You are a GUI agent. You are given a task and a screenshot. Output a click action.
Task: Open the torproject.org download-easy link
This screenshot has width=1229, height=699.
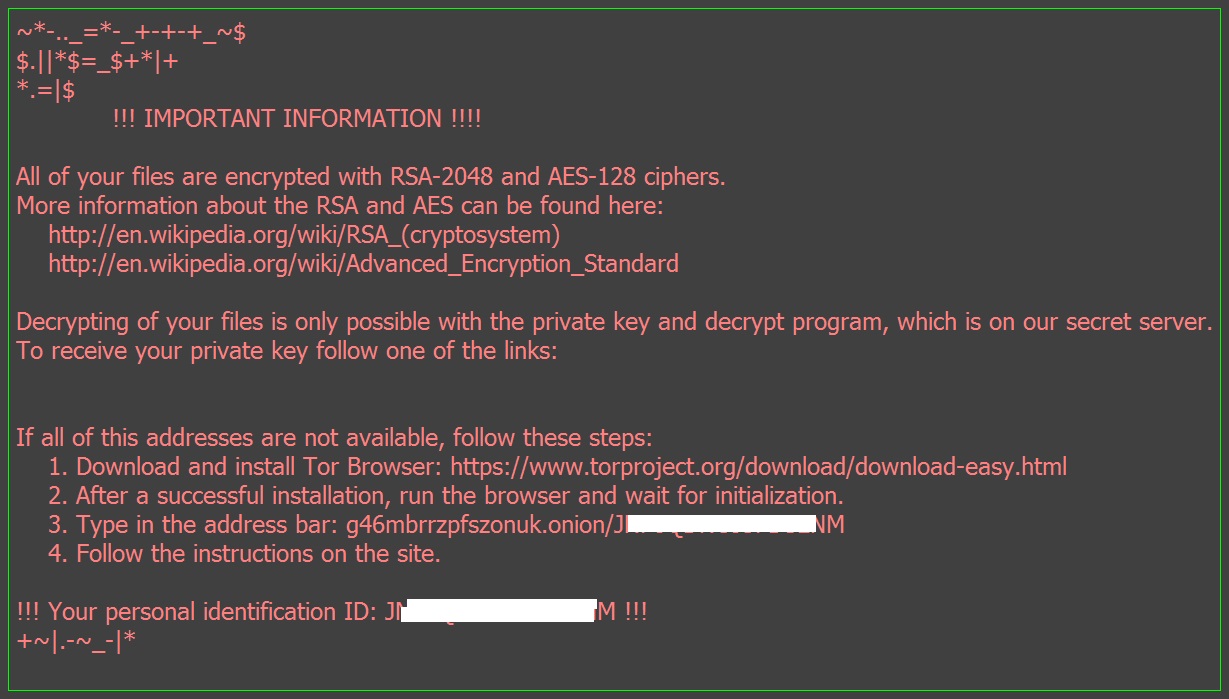[x=758, y=466]
